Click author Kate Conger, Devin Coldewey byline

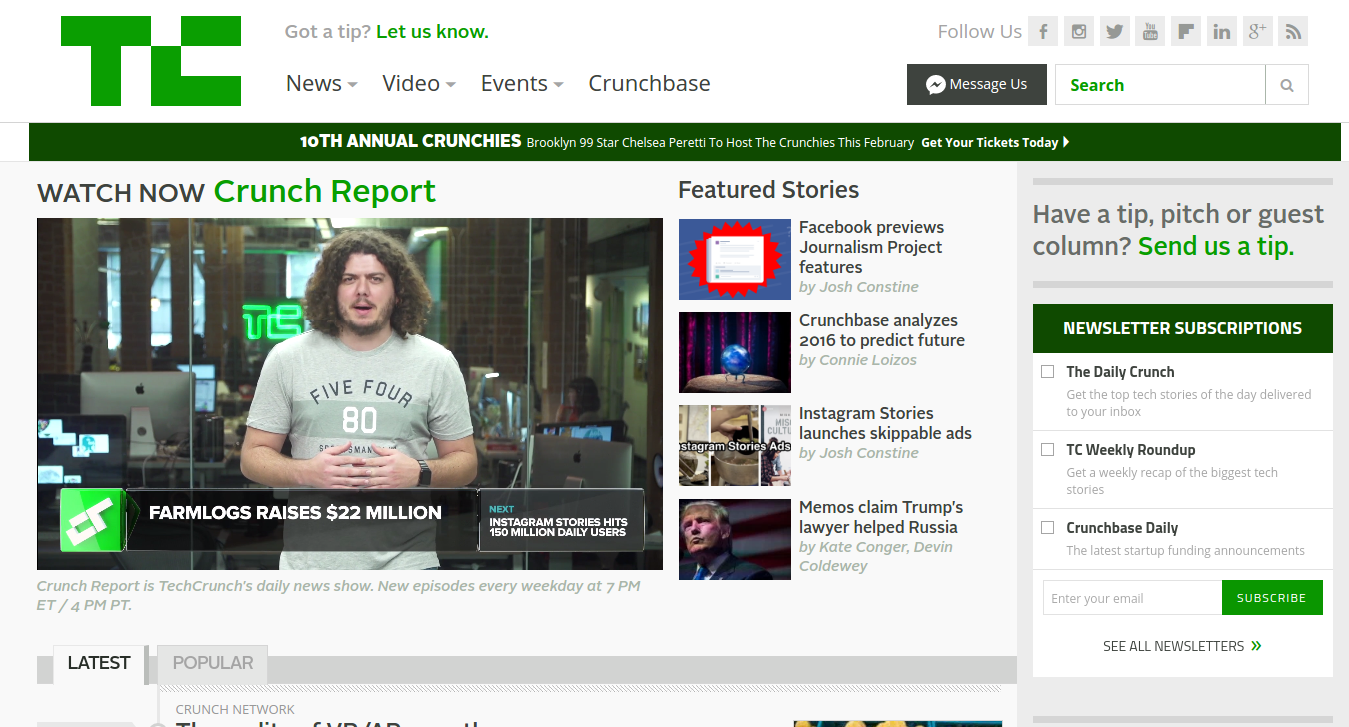click(x=876, y=556)
